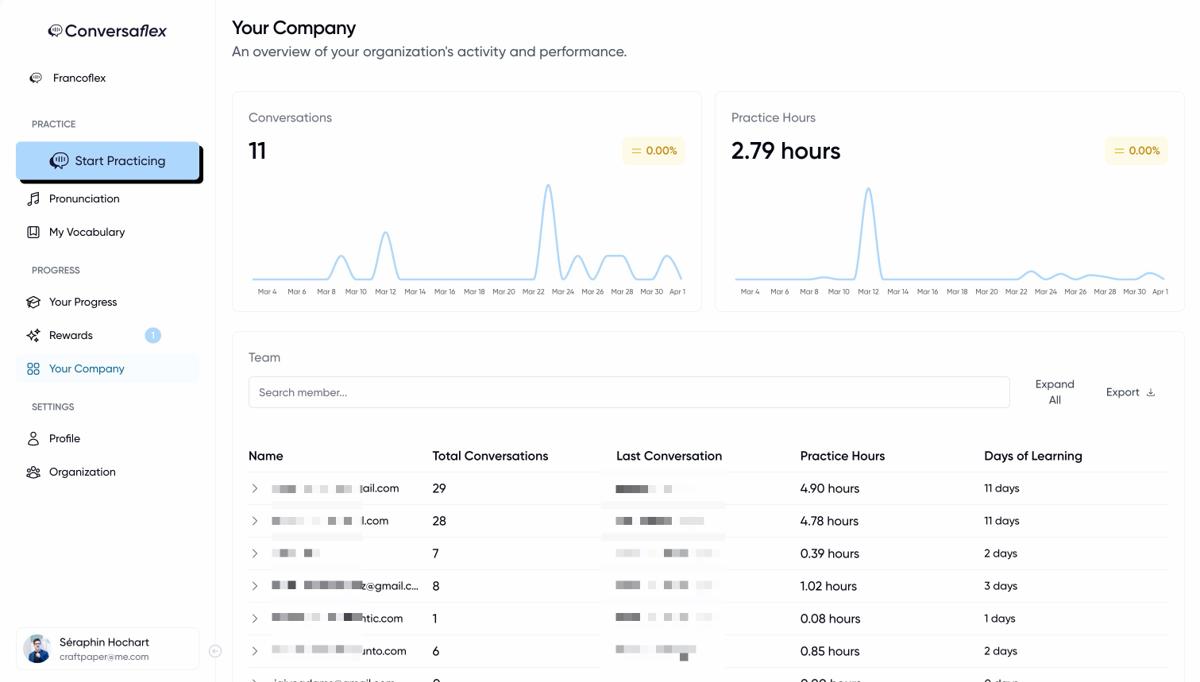This screenshot has width=1200, height=682.
Task: Click the Conversaflex logo icon
Action: 56,29
